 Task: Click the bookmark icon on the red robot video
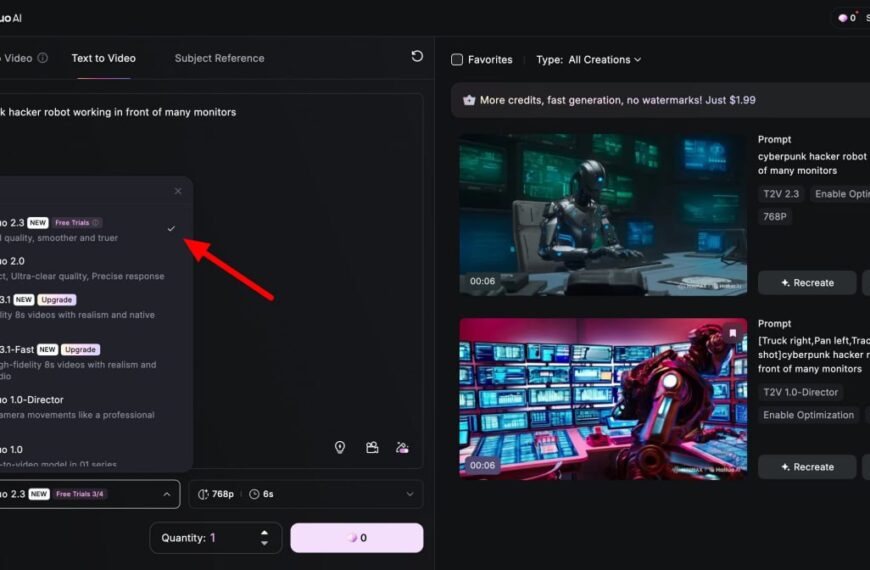[732, 333]
